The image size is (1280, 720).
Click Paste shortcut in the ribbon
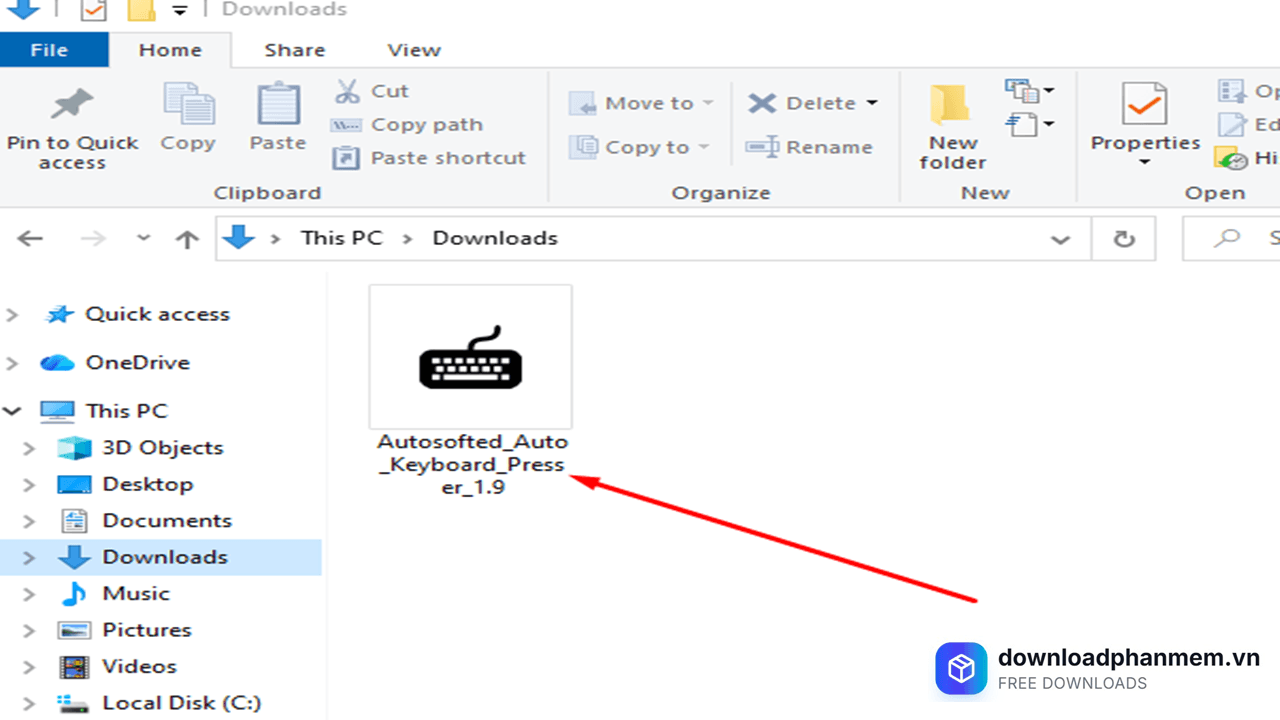tap(428, 158)
